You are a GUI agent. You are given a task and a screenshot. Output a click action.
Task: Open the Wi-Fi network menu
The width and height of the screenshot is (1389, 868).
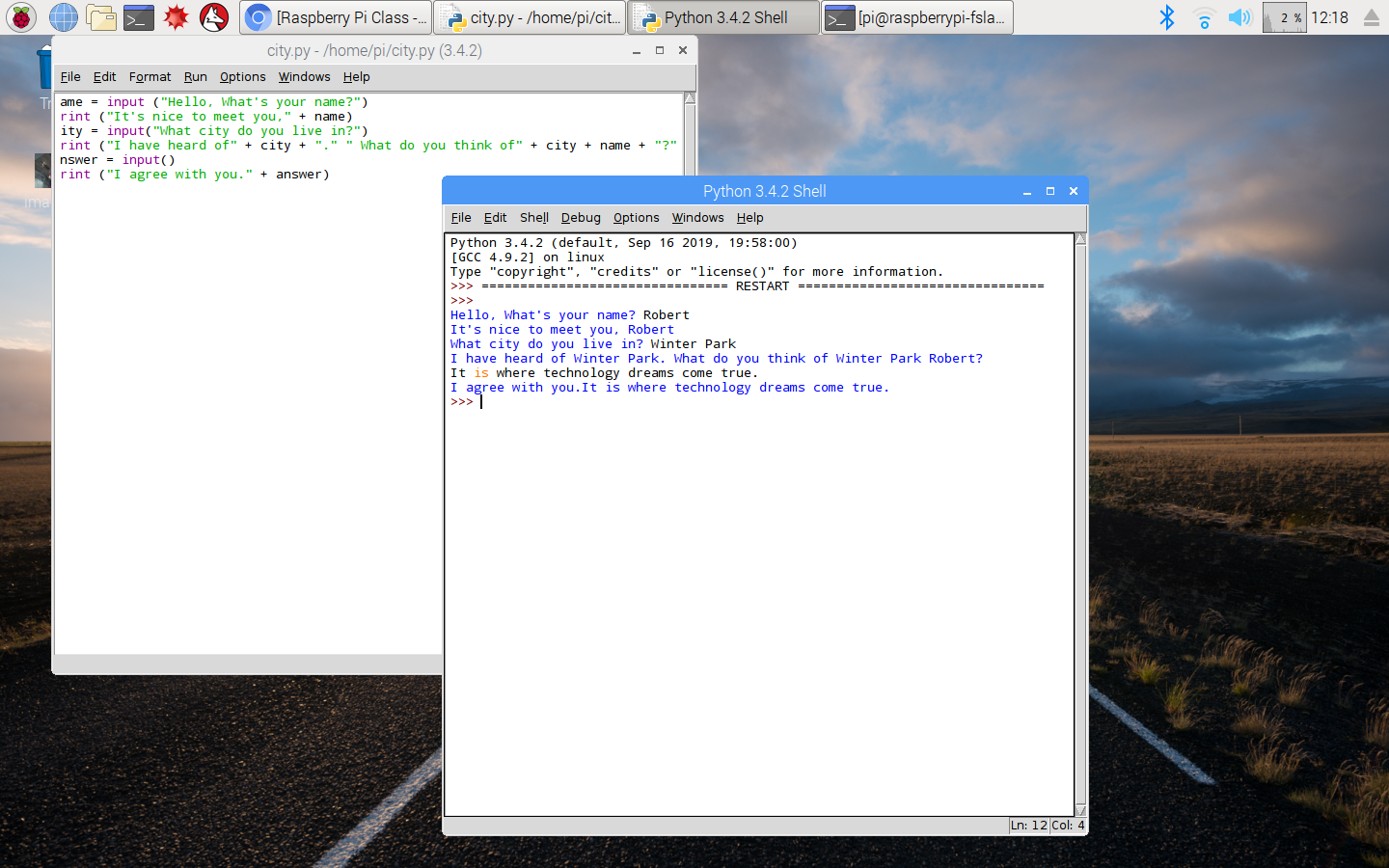[x=1203, y=16]
